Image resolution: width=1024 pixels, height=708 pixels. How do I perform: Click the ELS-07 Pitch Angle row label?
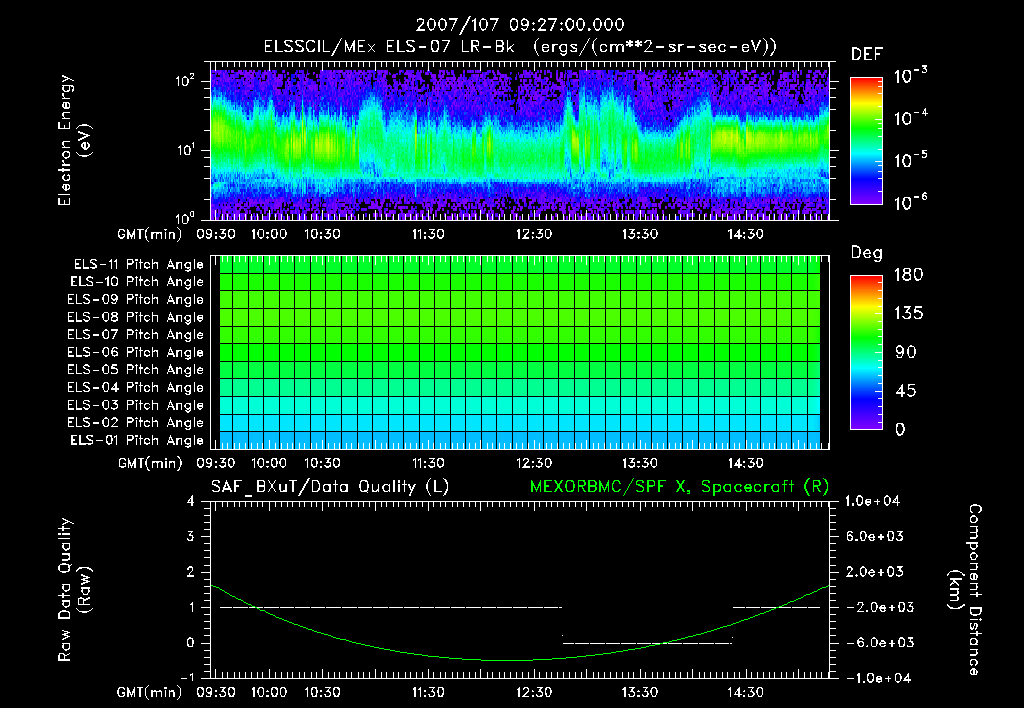136,334
